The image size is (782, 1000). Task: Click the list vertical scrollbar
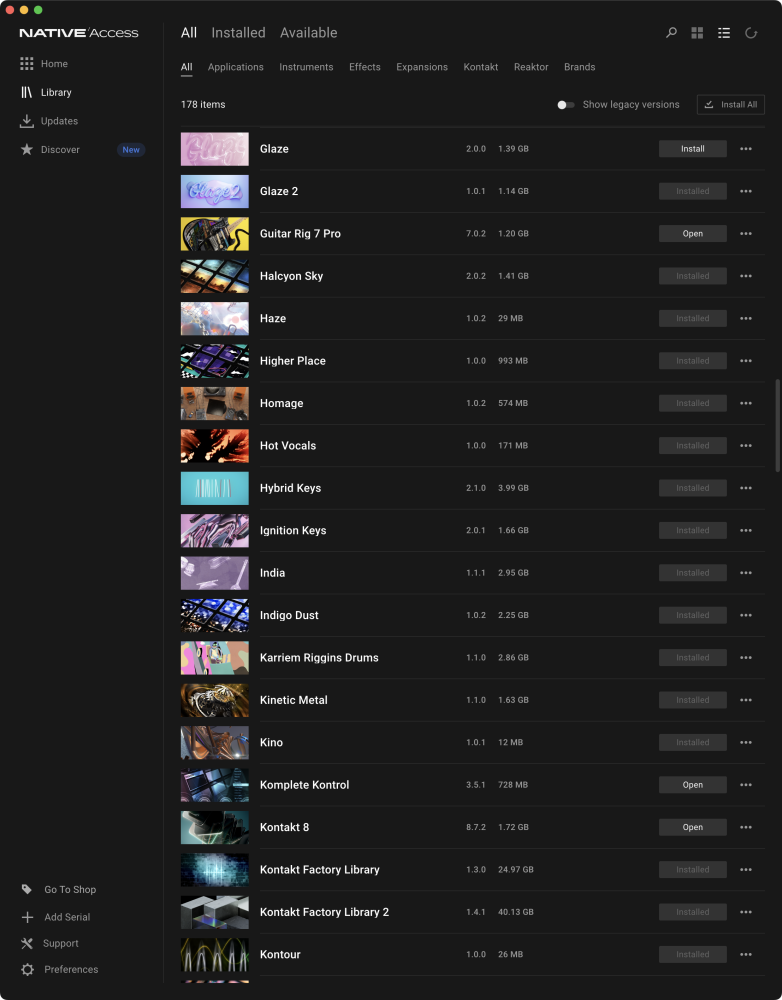coord(778,425)
